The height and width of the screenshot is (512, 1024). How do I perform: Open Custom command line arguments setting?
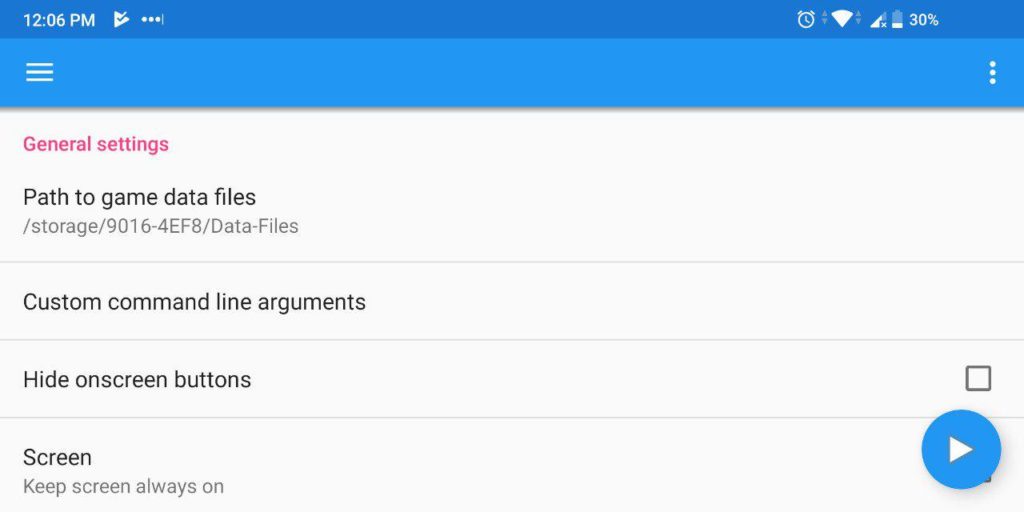click(194, 302)
